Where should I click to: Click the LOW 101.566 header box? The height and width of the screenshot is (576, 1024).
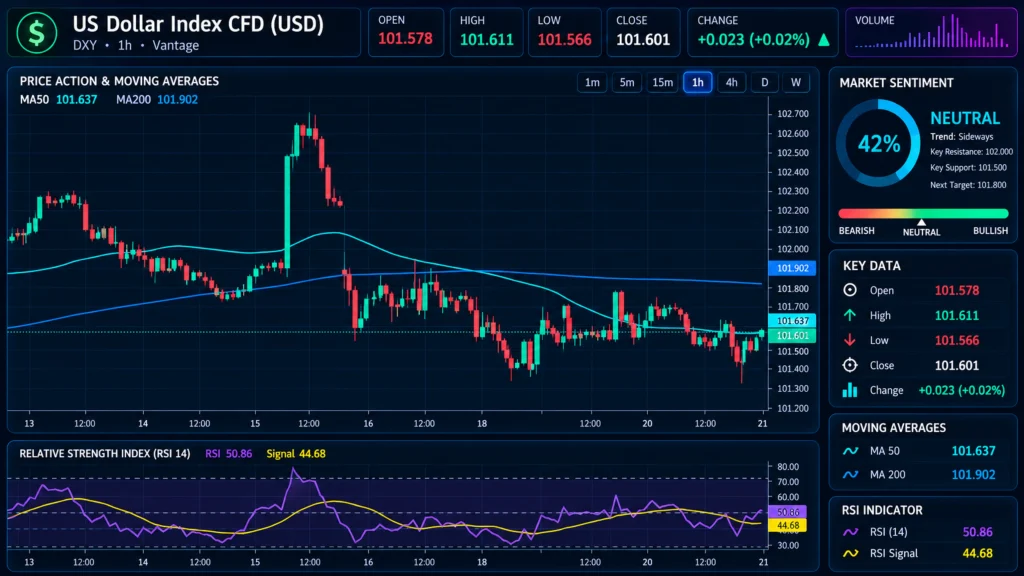(x=565, y=32)
